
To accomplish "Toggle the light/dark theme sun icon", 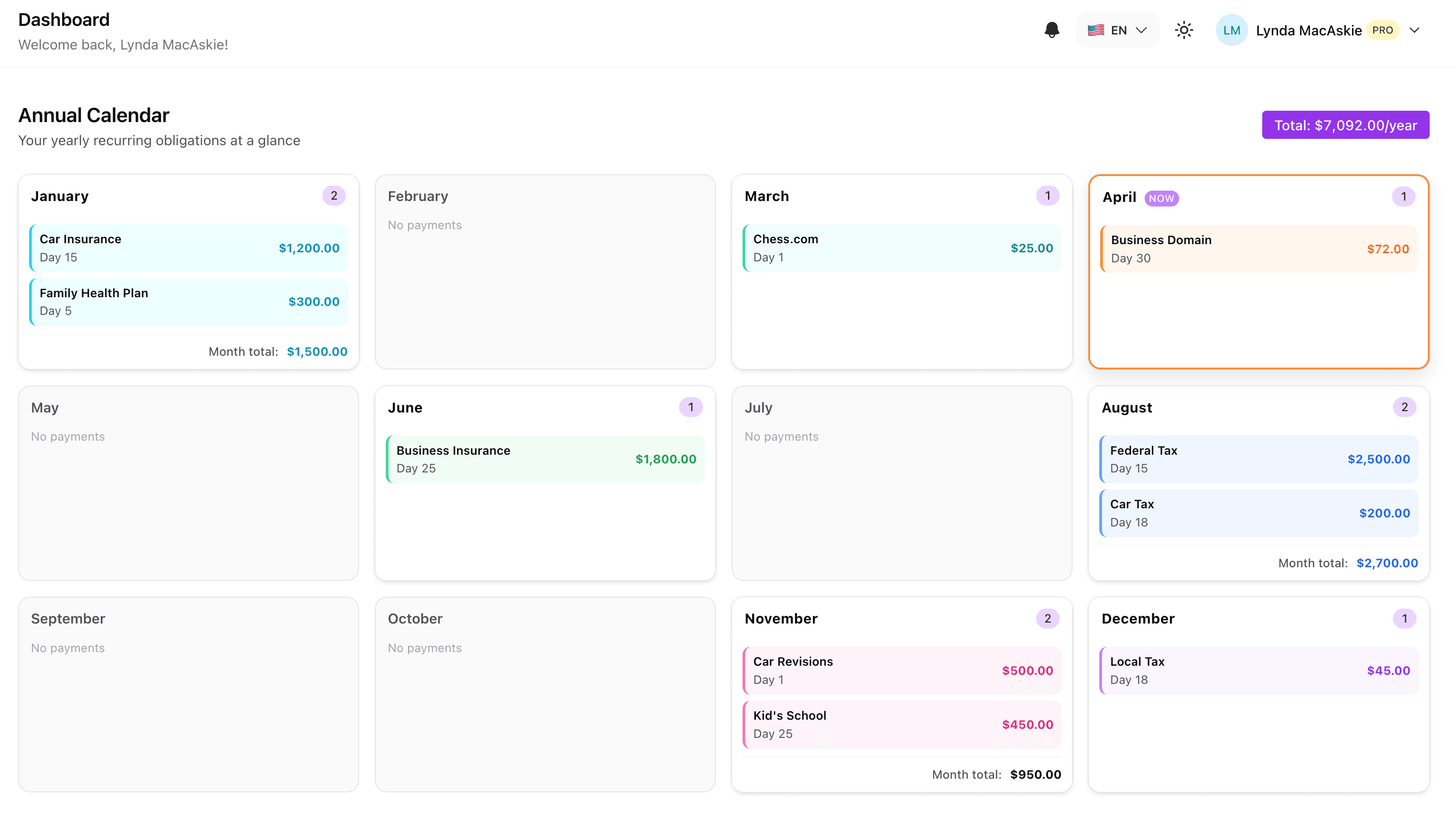I will tap(1184, 30).
